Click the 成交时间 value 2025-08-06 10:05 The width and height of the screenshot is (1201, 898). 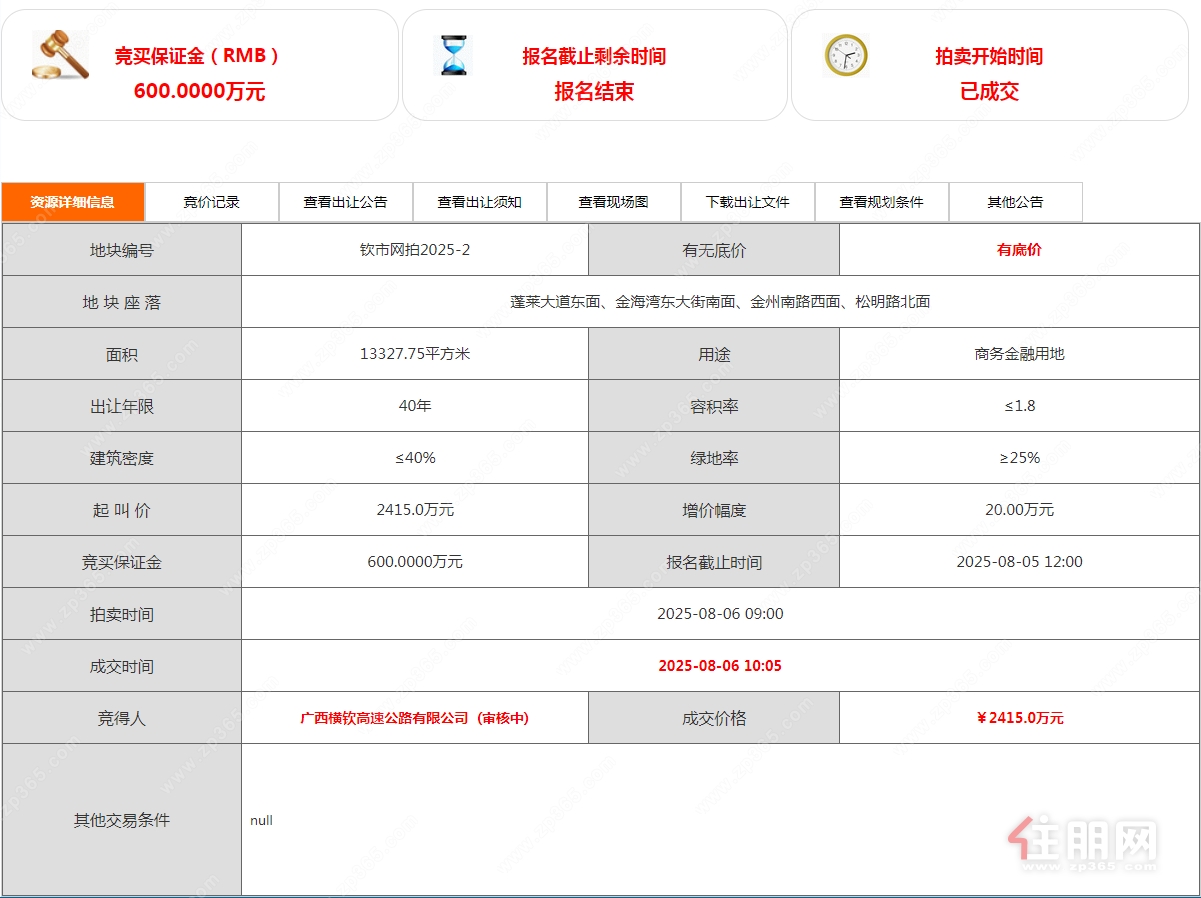coord(720,666)
